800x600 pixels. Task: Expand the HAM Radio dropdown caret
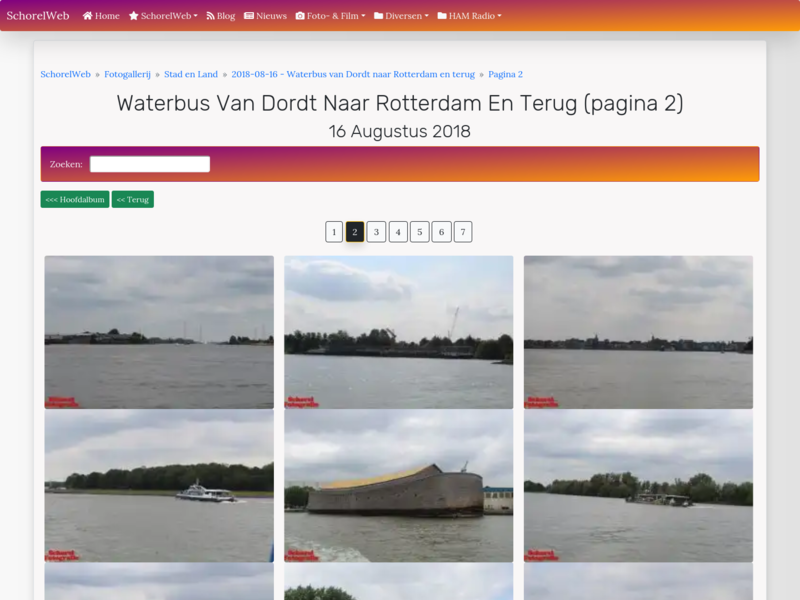click(x=499, y=16)
